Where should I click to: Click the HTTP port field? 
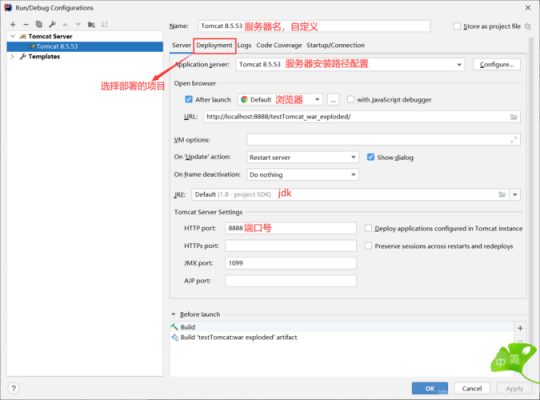pyautogui.click(x=291, y=228)
